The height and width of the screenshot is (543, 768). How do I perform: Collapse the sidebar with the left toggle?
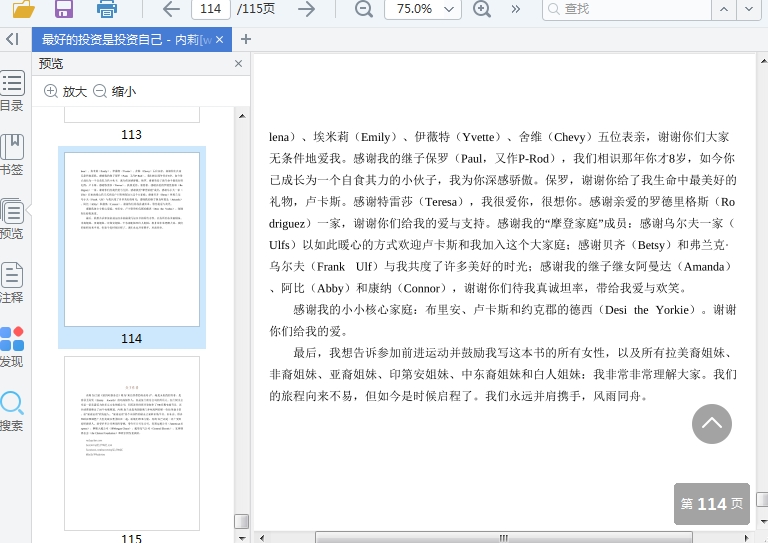12,39
